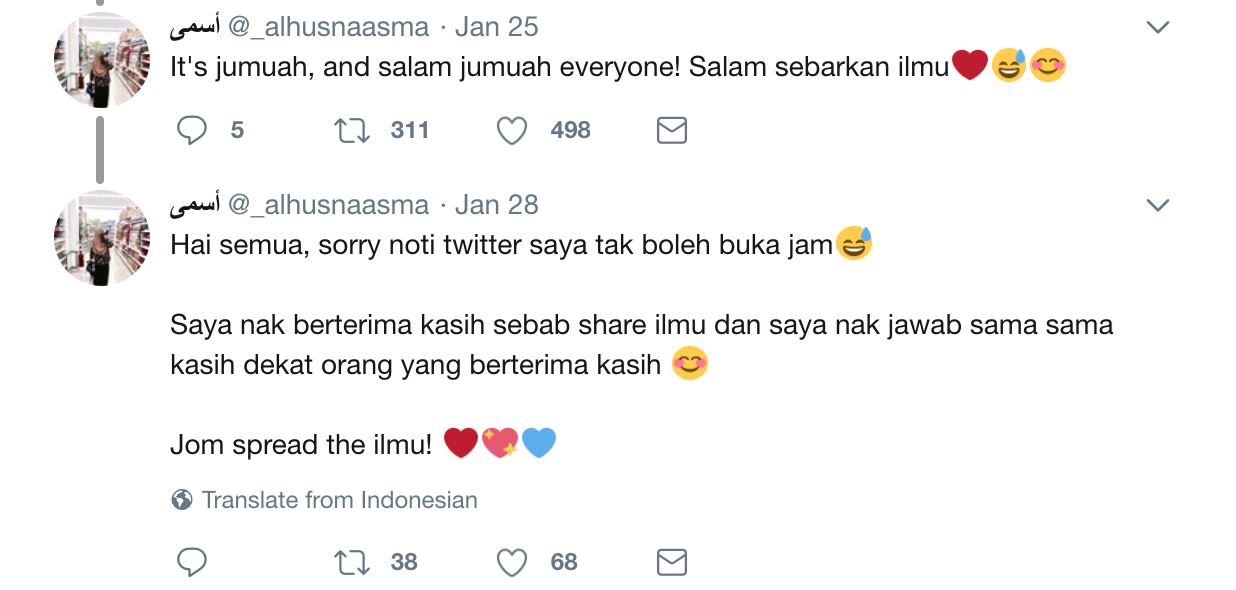Open the reply composer for the Jan 28 tweet
Image resolution: width=1236 pixels, height=590 pixels.
pos(192,562)
